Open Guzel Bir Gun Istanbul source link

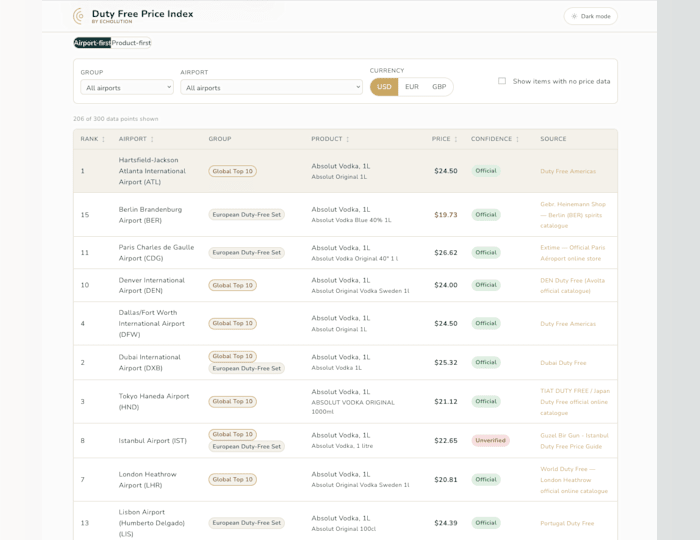click(574, 440)
